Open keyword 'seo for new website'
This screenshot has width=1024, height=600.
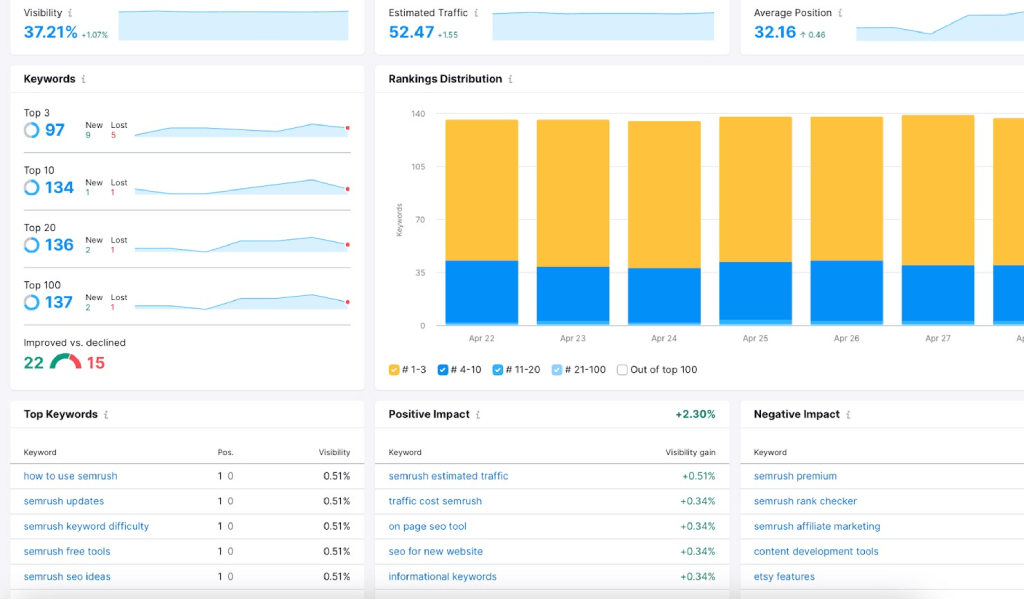coord(436,552)
